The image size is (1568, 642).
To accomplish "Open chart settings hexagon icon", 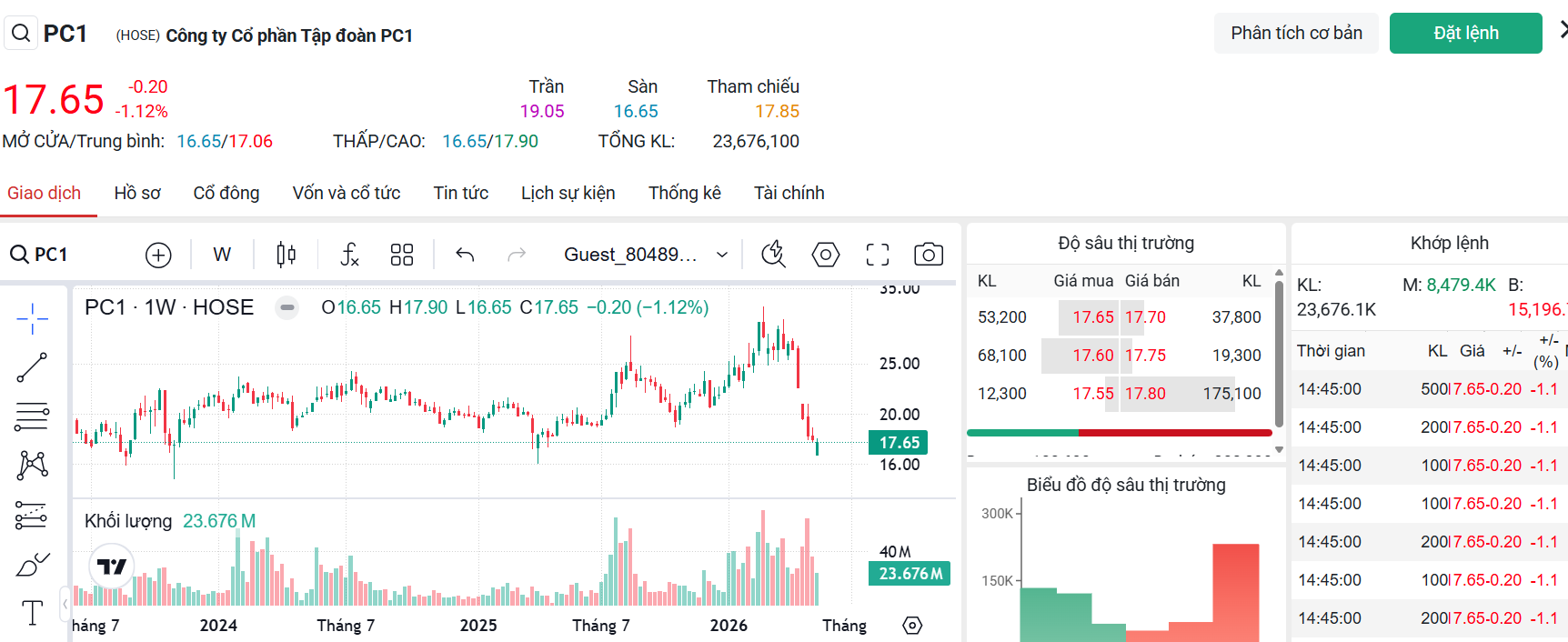I will [826, 255].
